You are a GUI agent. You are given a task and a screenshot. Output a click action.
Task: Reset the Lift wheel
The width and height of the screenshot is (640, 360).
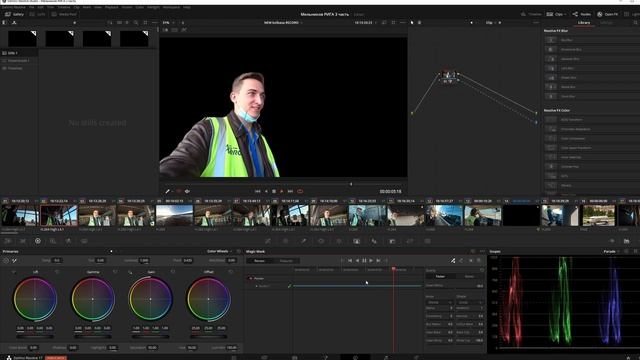click(x=57, y=272)
